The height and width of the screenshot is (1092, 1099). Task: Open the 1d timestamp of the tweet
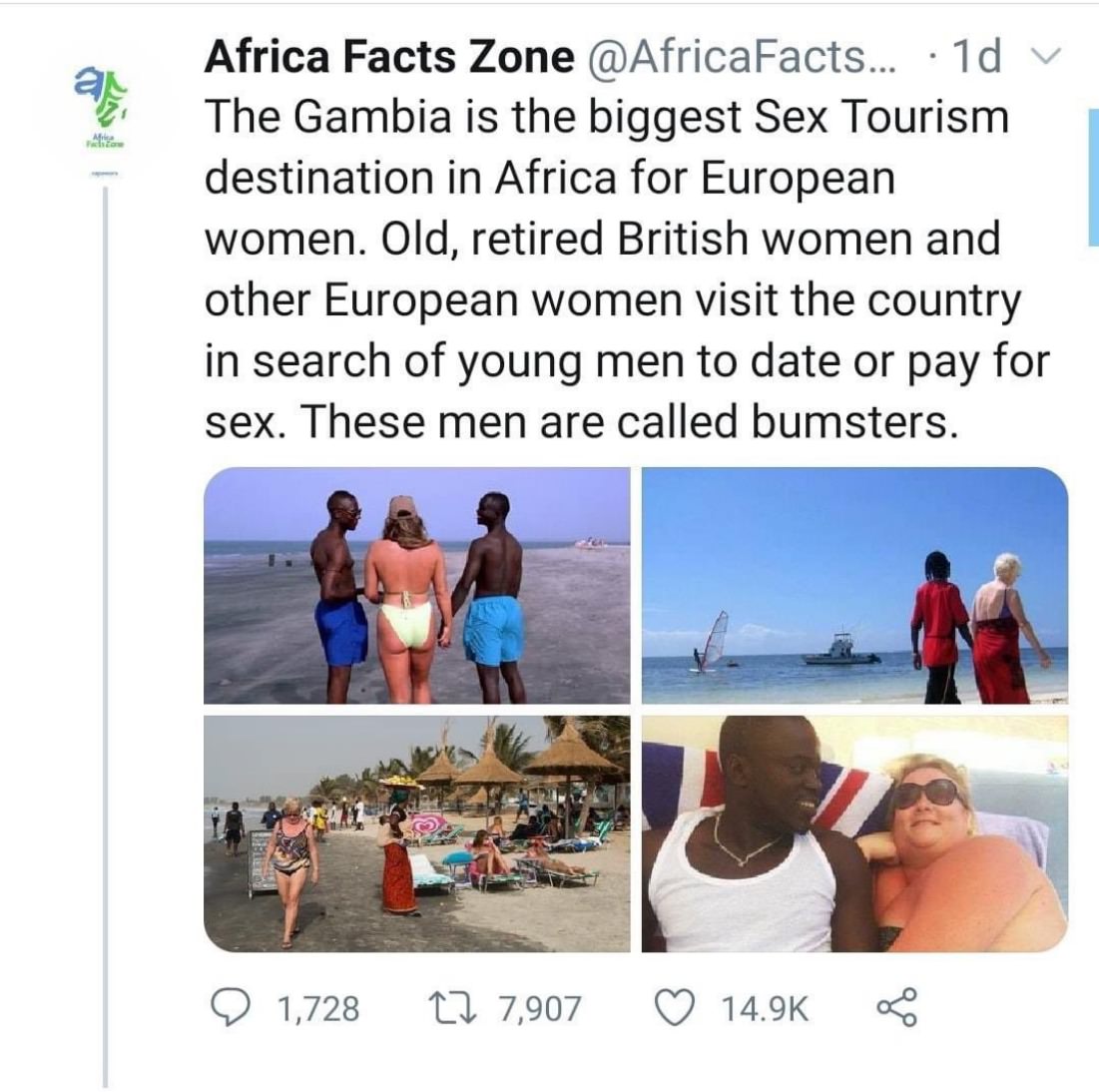(x=976, y=56)
